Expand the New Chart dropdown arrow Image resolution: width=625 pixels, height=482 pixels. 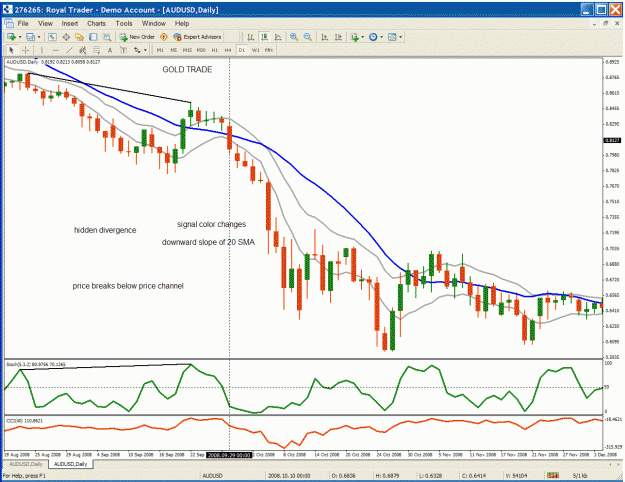(20, 37)
